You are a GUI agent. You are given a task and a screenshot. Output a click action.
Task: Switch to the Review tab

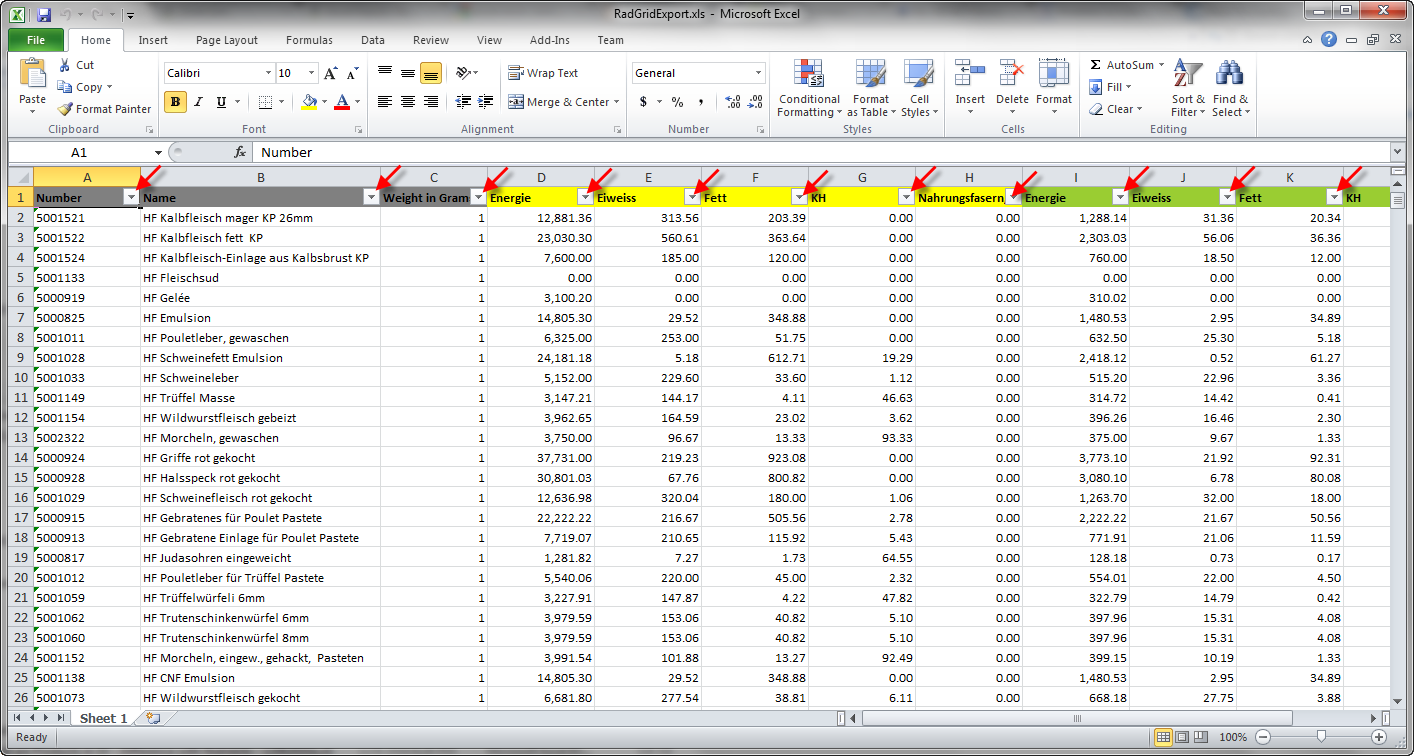pos(431,40)
